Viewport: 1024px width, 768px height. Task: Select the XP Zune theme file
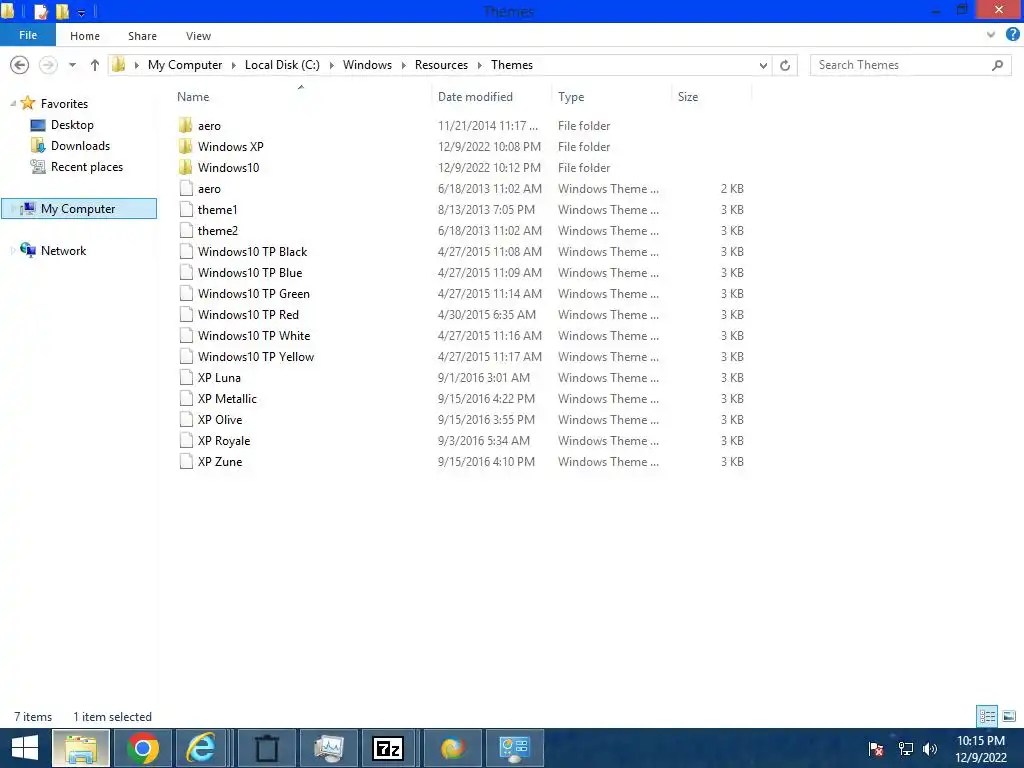219,462
